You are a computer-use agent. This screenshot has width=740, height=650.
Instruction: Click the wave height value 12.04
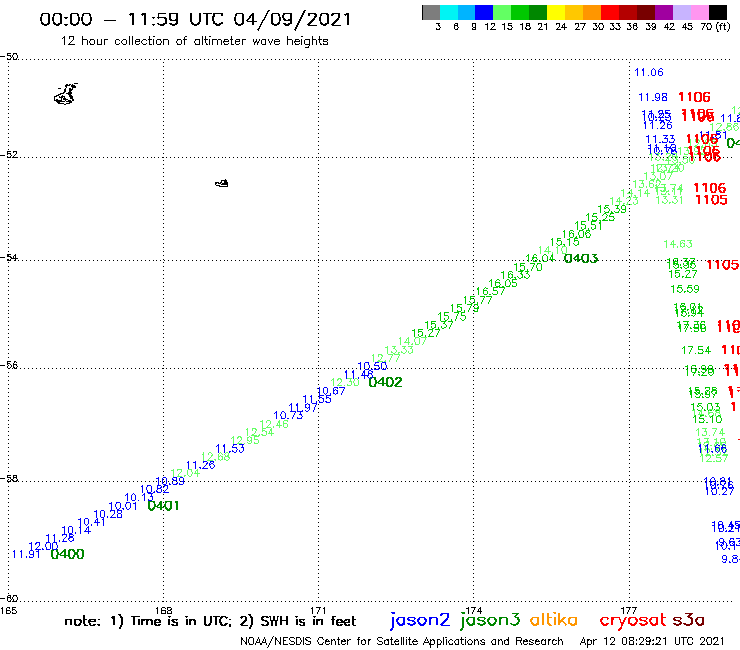click(x=185, y=473)
